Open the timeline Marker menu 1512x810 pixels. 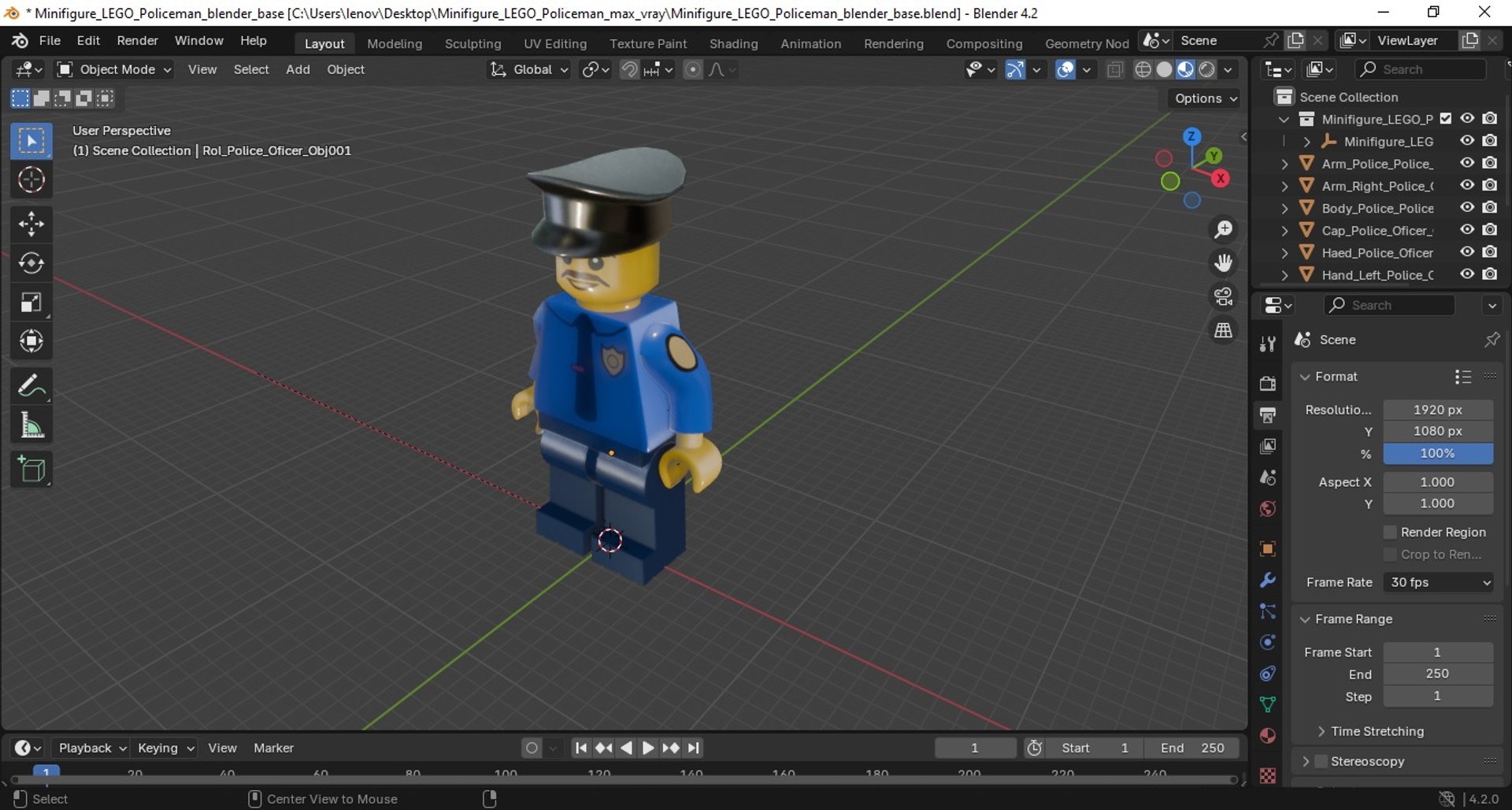click(273, 748)
